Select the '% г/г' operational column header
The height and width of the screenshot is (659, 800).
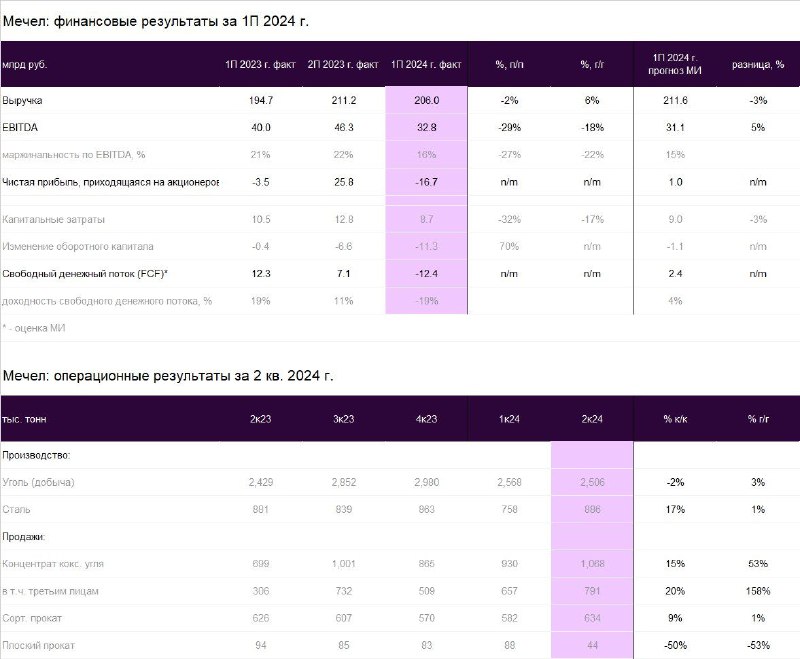(x=758, y=419)
